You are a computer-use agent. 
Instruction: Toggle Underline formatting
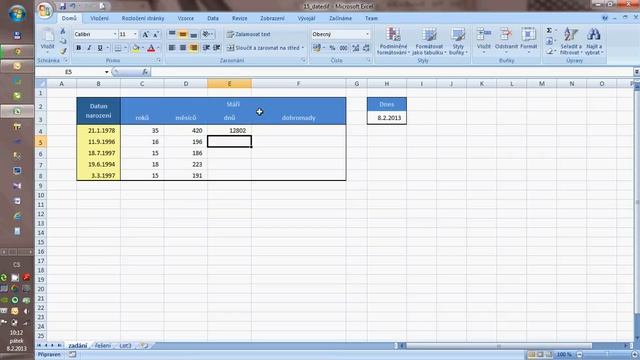click(100, 48)
